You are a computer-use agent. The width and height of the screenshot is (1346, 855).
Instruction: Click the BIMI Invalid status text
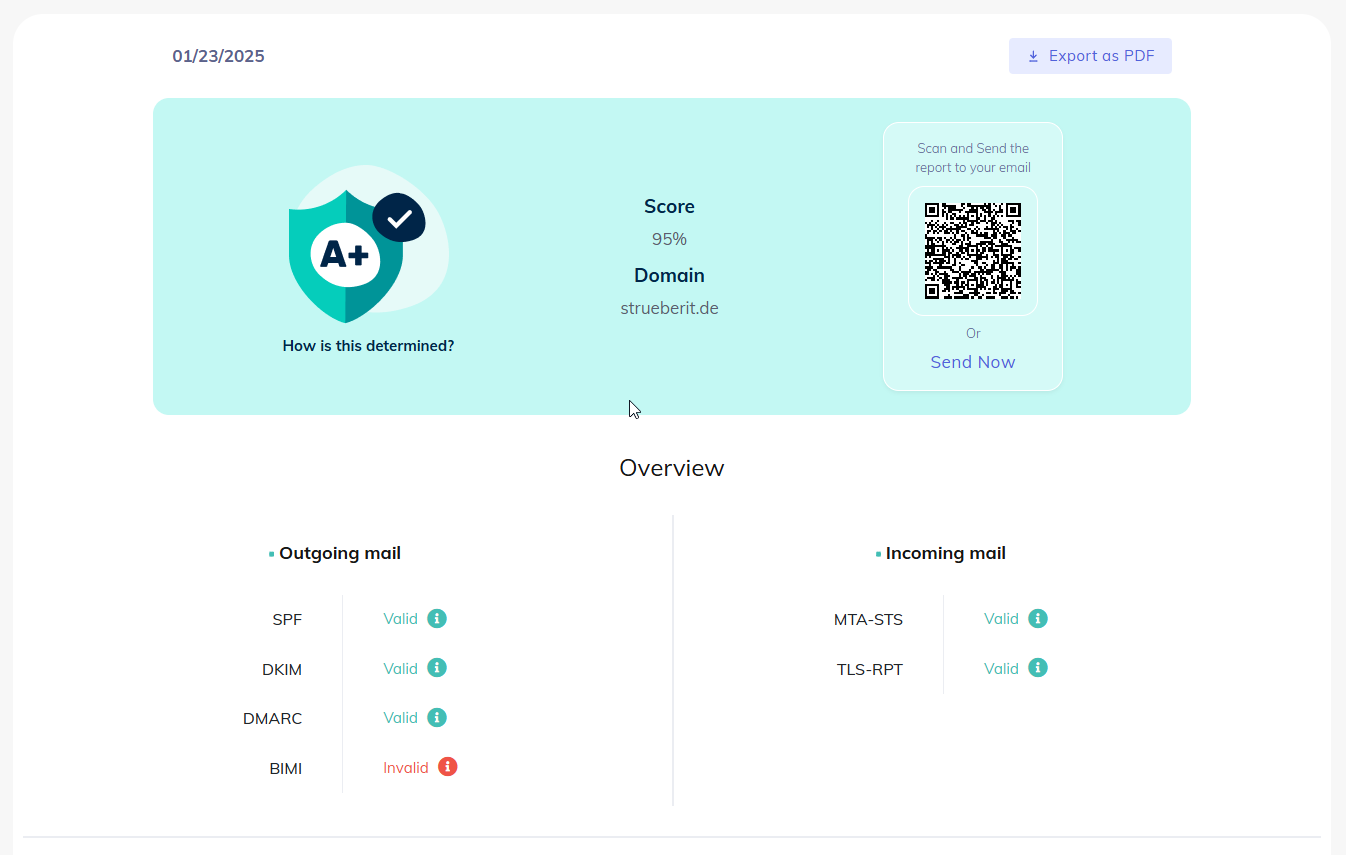coord(405,768)
